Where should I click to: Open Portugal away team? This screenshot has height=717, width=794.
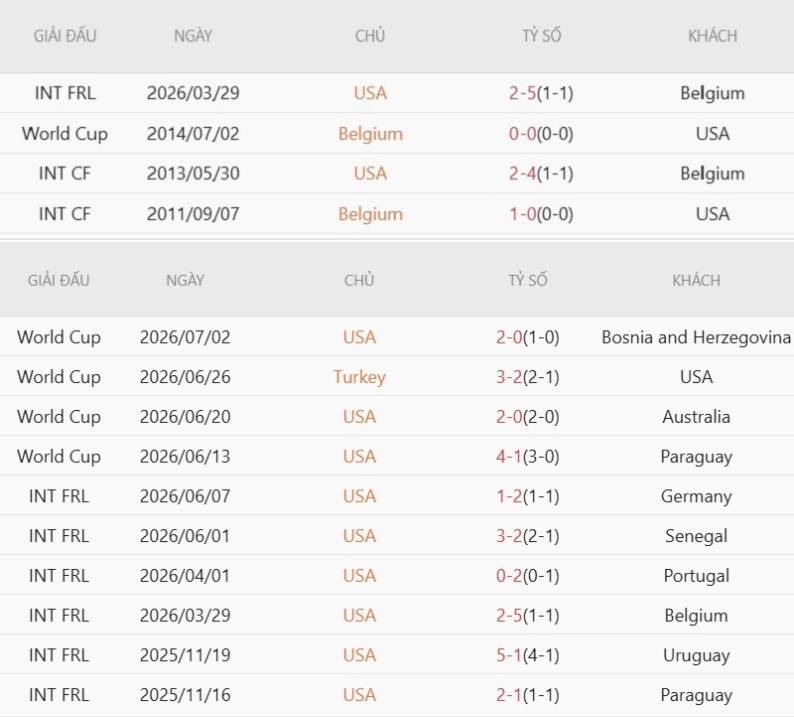pyautogui.click(x=696, y=576)
